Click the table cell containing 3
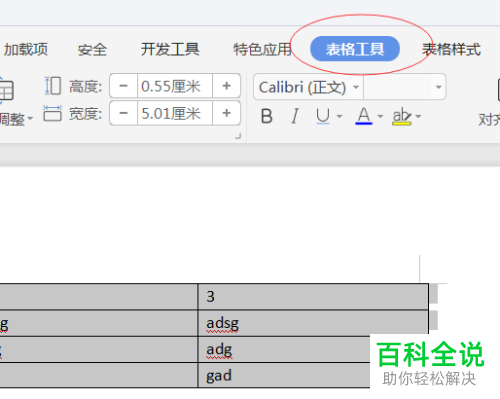 [x=313, y=297]
